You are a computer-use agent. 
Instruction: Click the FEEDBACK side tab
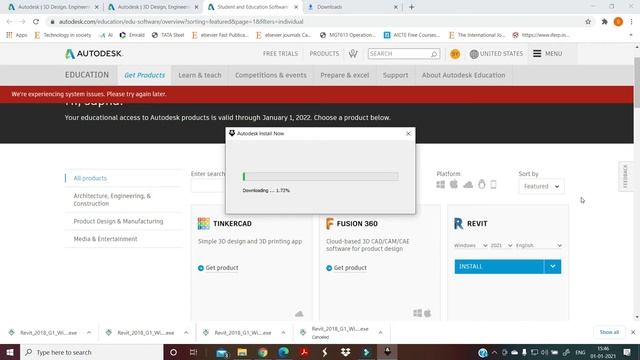[x=625, y=177]
